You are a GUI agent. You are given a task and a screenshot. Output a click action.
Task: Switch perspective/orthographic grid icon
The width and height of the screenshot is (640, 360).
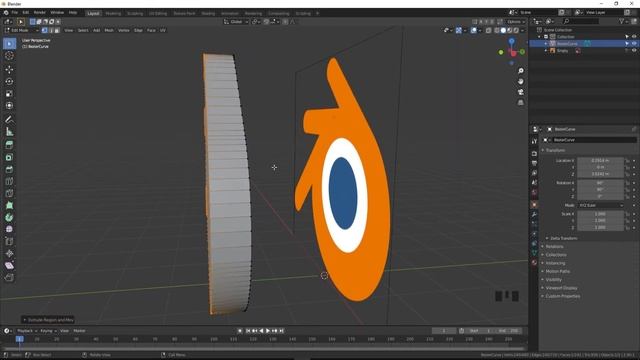pyautogui.click(x=520, y=103)
